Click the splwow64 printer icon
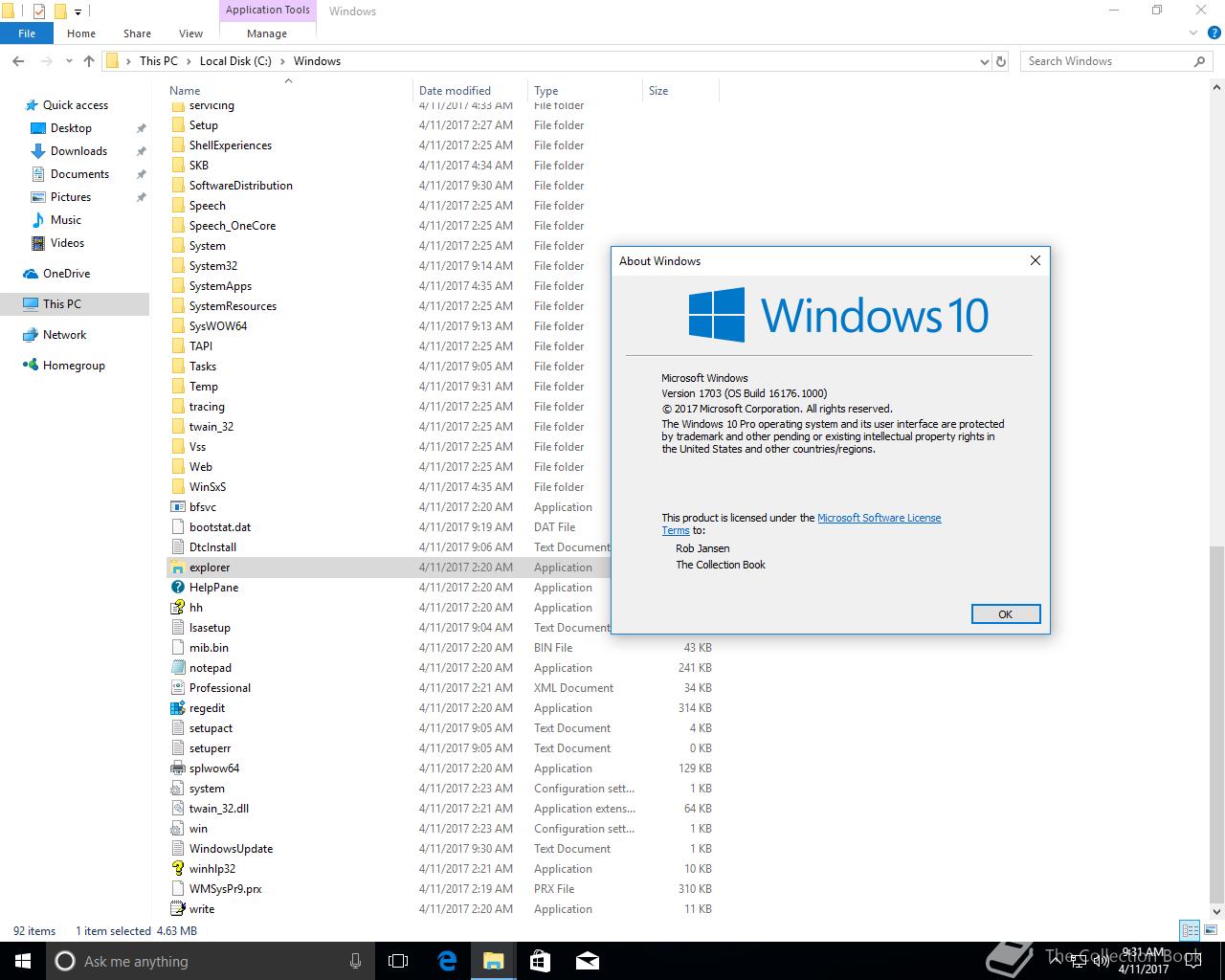Image resolution: width=1225 pixels, height=980 pixels. point(177,768)
